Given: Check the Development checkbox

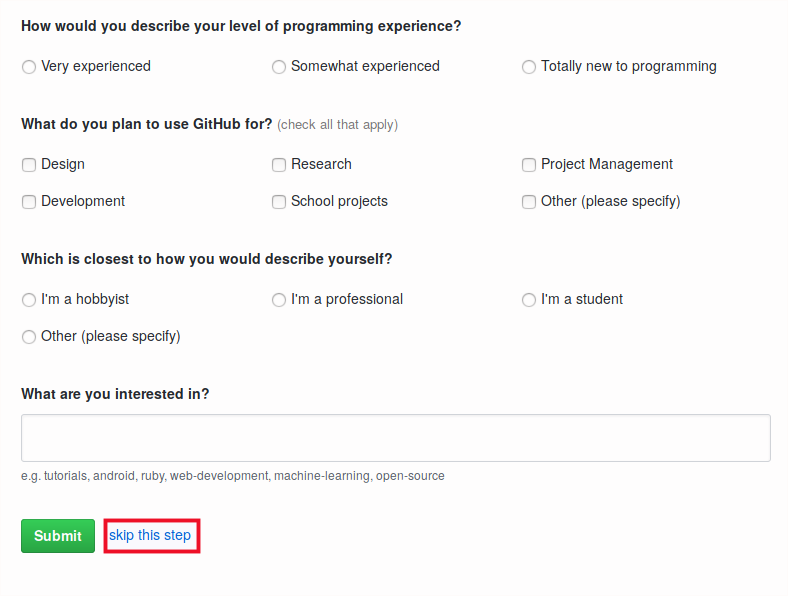Looking at the screenshot, I should click(x=29, y=202).
